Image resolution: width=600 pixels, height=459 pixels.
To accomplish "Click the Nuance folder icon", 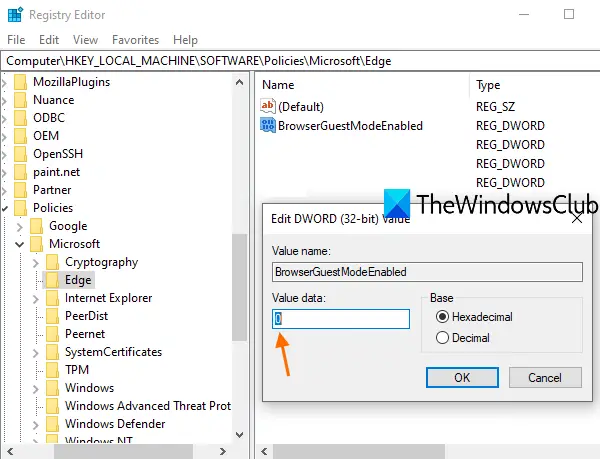I will pos(21,100).
